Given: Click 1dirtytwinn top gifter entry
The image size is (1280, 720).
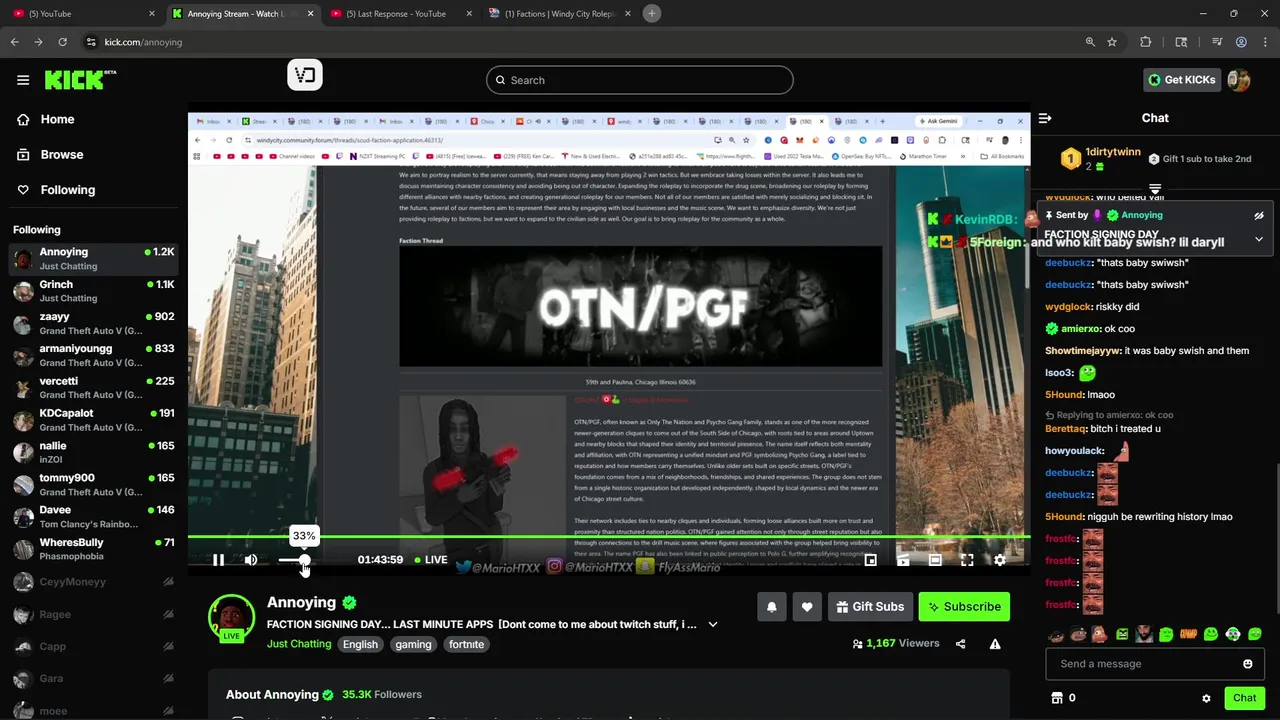Looking at the screenshot, I should point(1099,159).
